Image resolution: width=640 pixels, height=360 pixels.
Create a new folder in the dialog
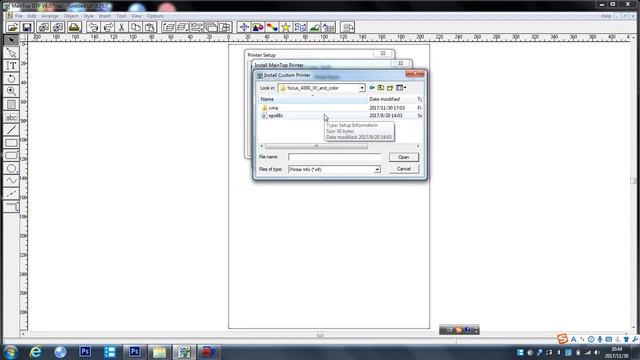(x=390, y=88)
